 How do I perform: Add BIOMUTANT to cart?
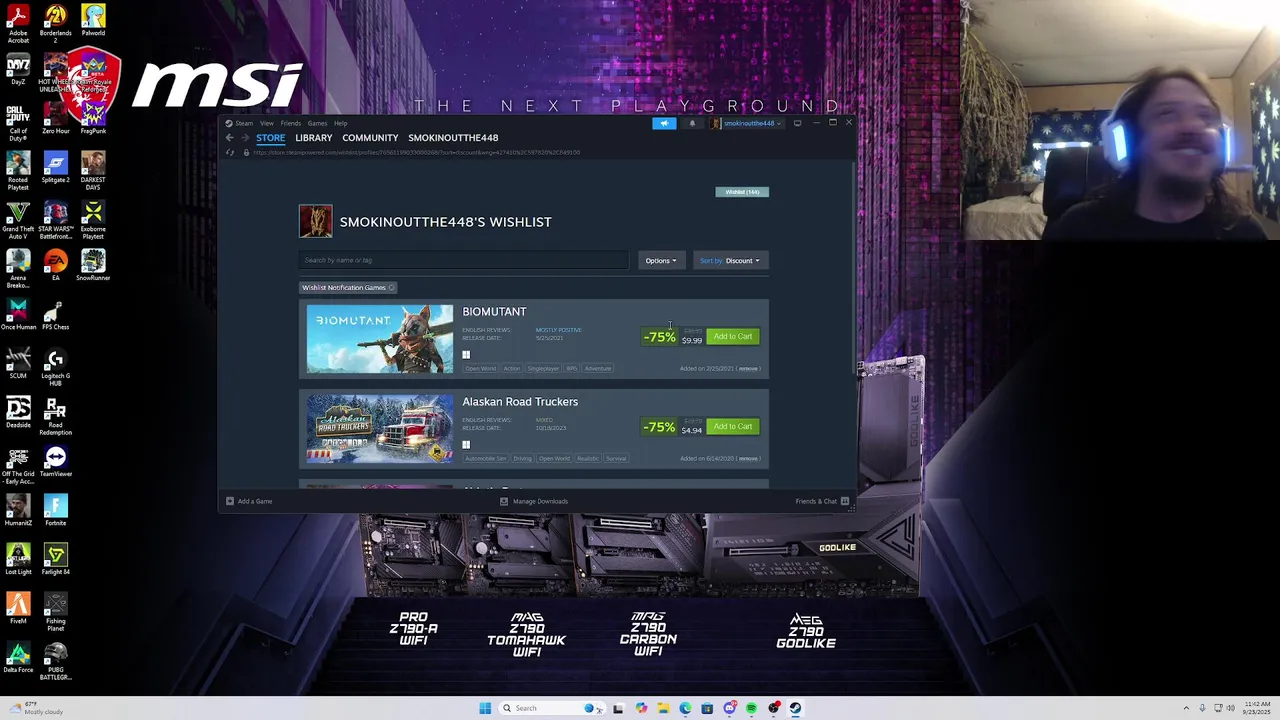point(733,337)
